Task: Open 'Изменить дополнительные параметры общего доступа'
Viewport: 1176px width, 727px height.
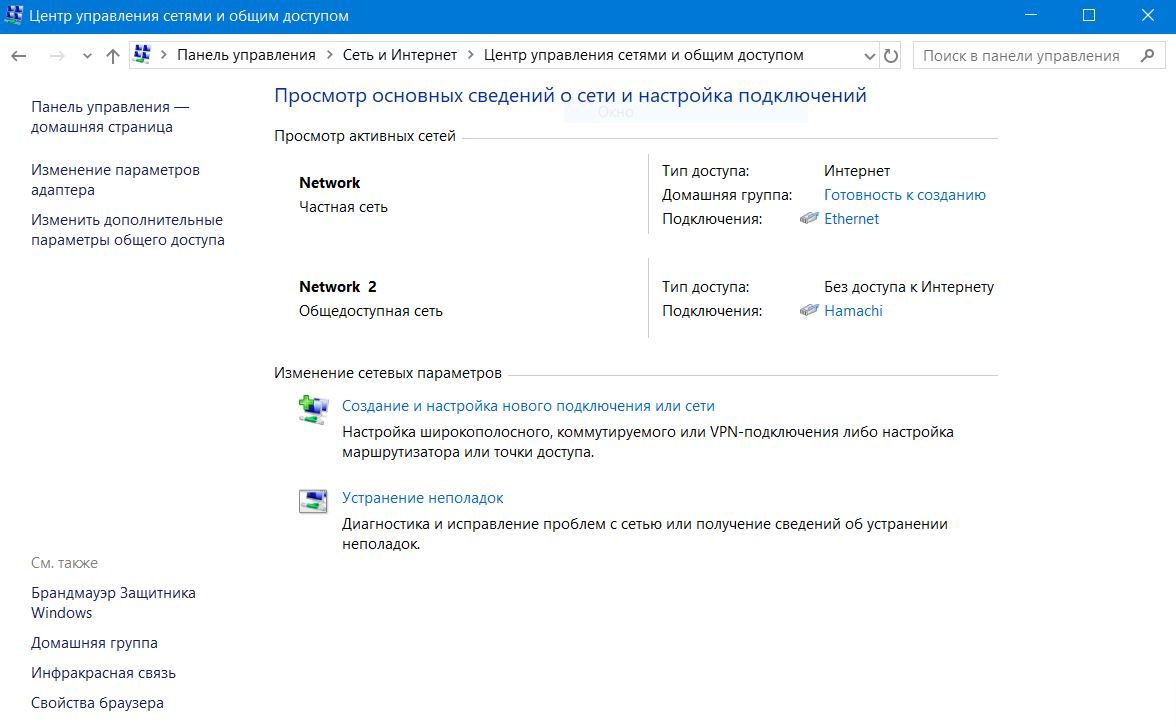Action: [x=128, y=230]
